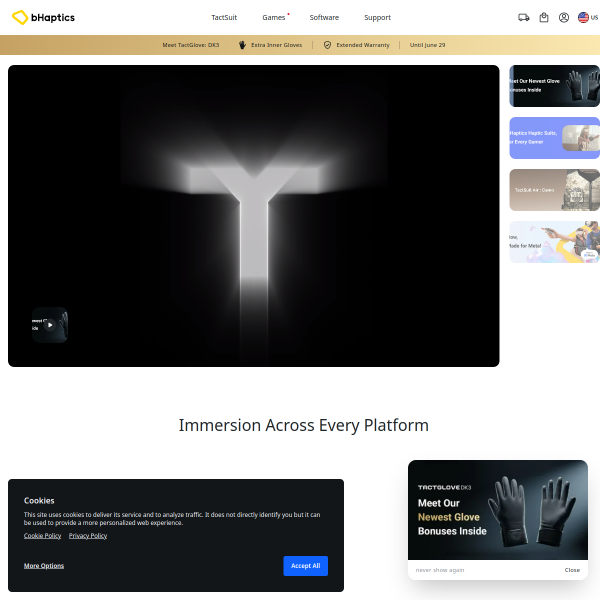This screenshot has width=600, height=600.
Task: Click never show again in the popup
Action: pos(440,570)
